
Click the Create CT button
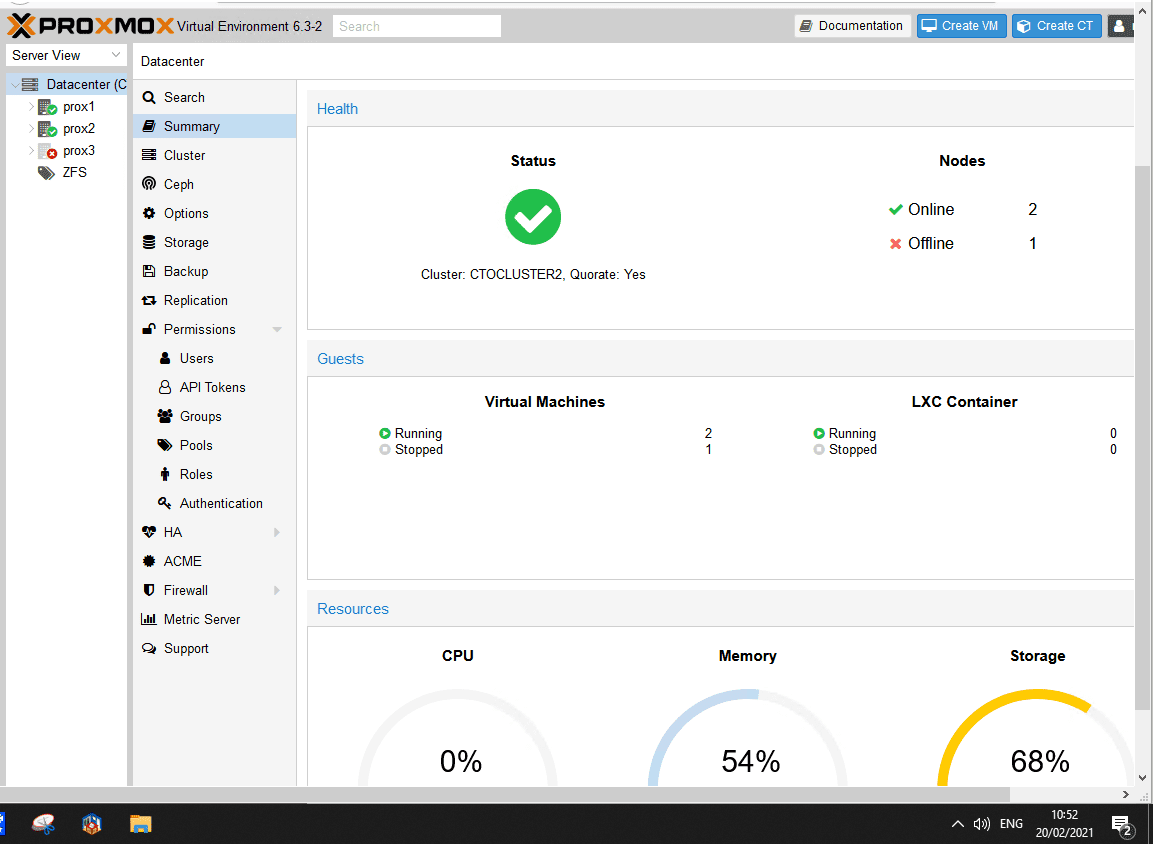coord(1056,26)
